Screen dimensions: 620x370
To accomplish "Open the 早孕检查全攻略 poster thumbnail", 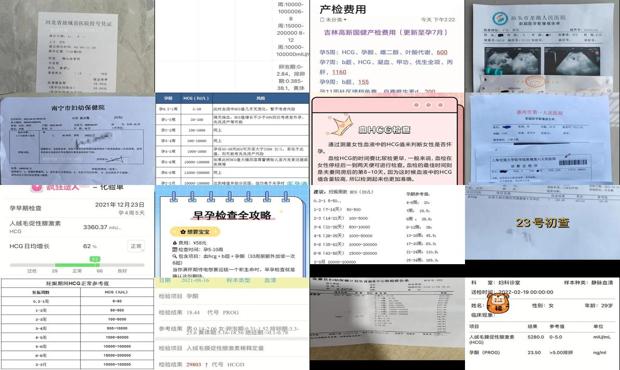I will coord(232,231).
